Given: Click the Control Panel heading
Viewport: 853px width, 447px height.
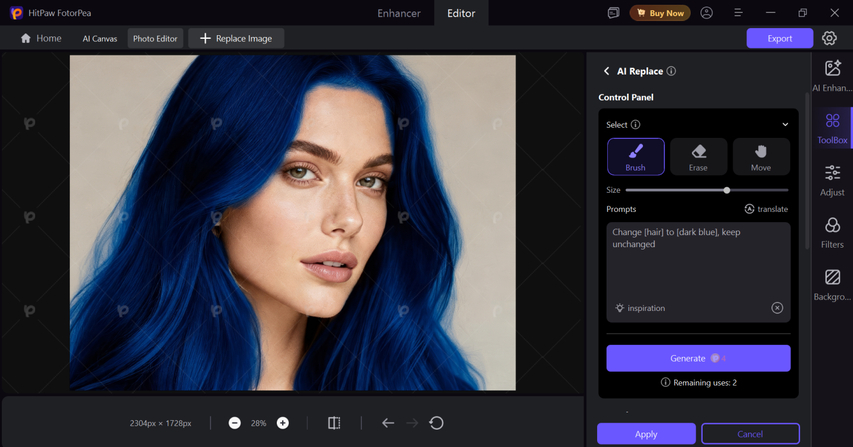Looking at the screenshot, I should pyautogui.click(x=626, y=97).
